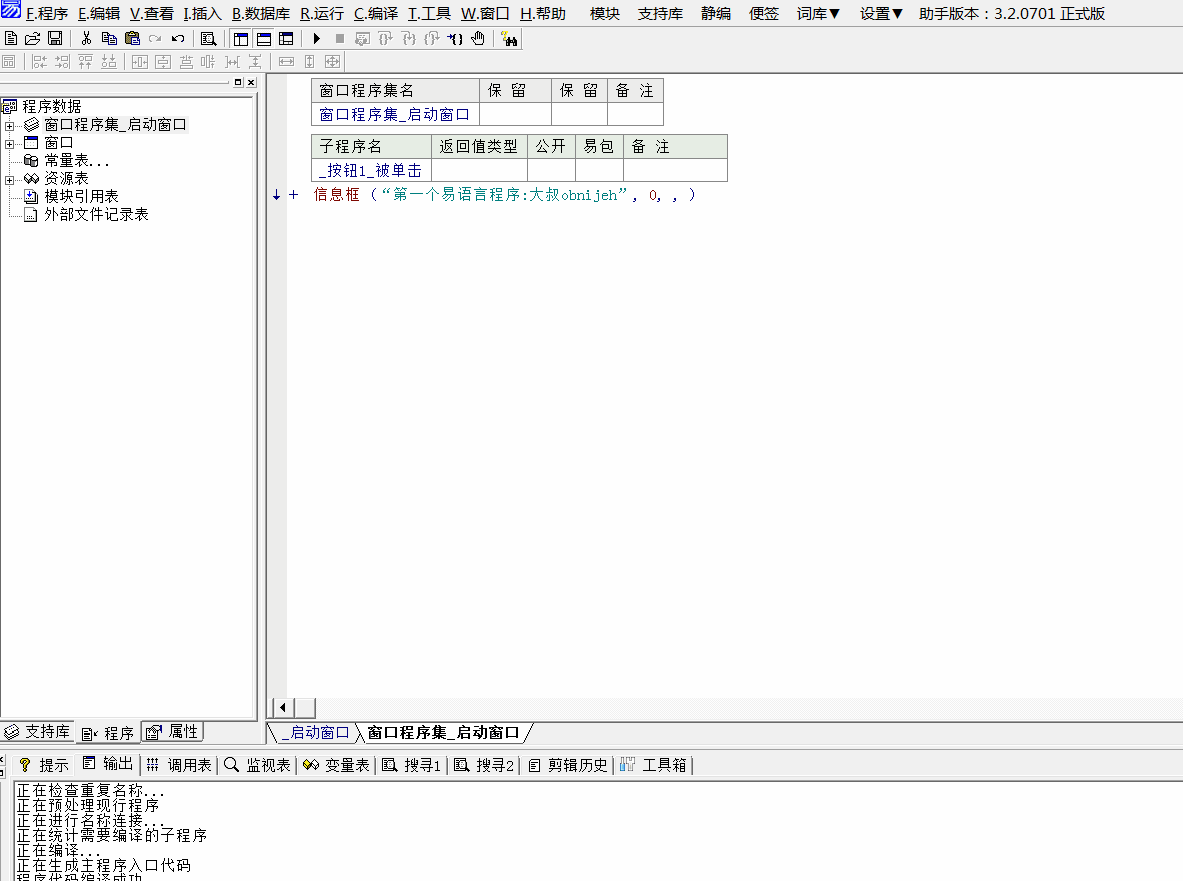Open the 监视表 bottom tab
Viewport: 1183px width, 881px height.
click(x=257, y=765)
